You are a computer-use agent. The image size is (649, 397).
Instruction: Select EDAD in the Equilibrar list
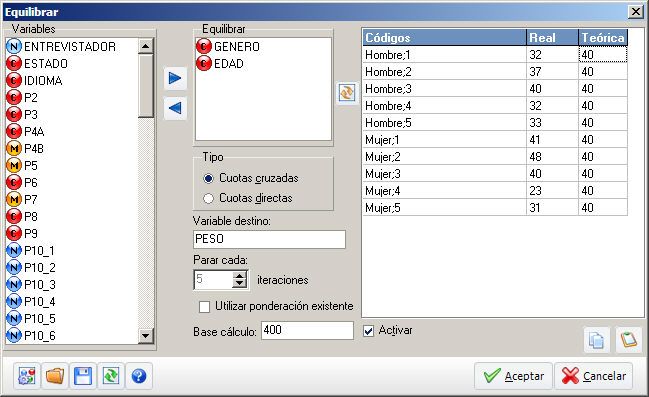220,63
